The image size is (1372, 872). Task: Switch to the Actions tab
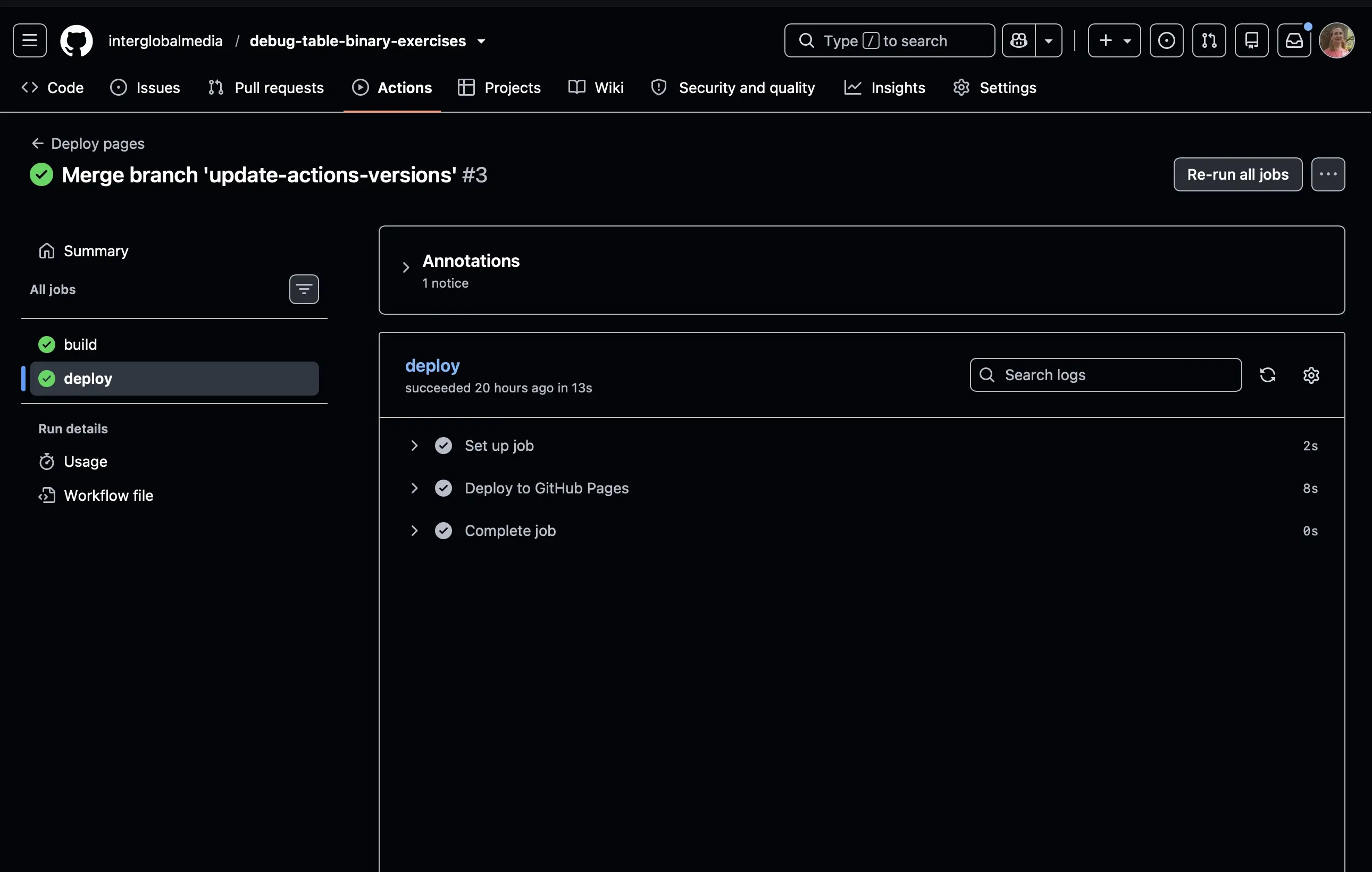tap(392, 88)
